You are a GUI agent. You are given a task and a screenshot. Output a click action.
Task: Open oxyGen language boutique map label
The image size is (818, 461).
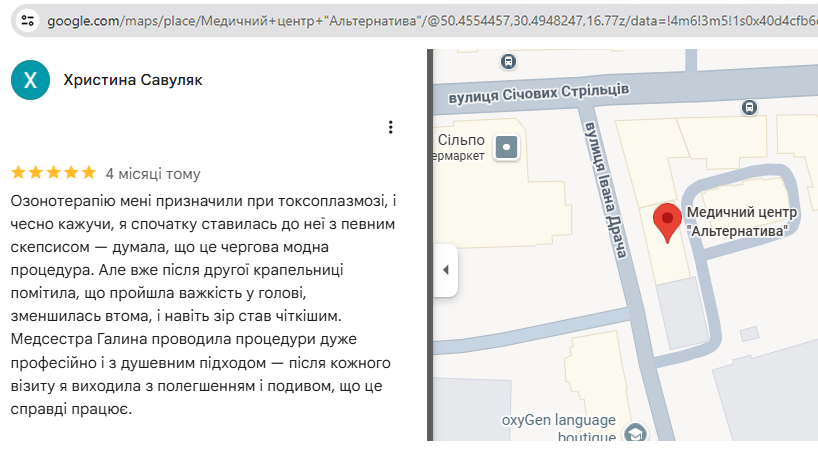pos(558,428)
